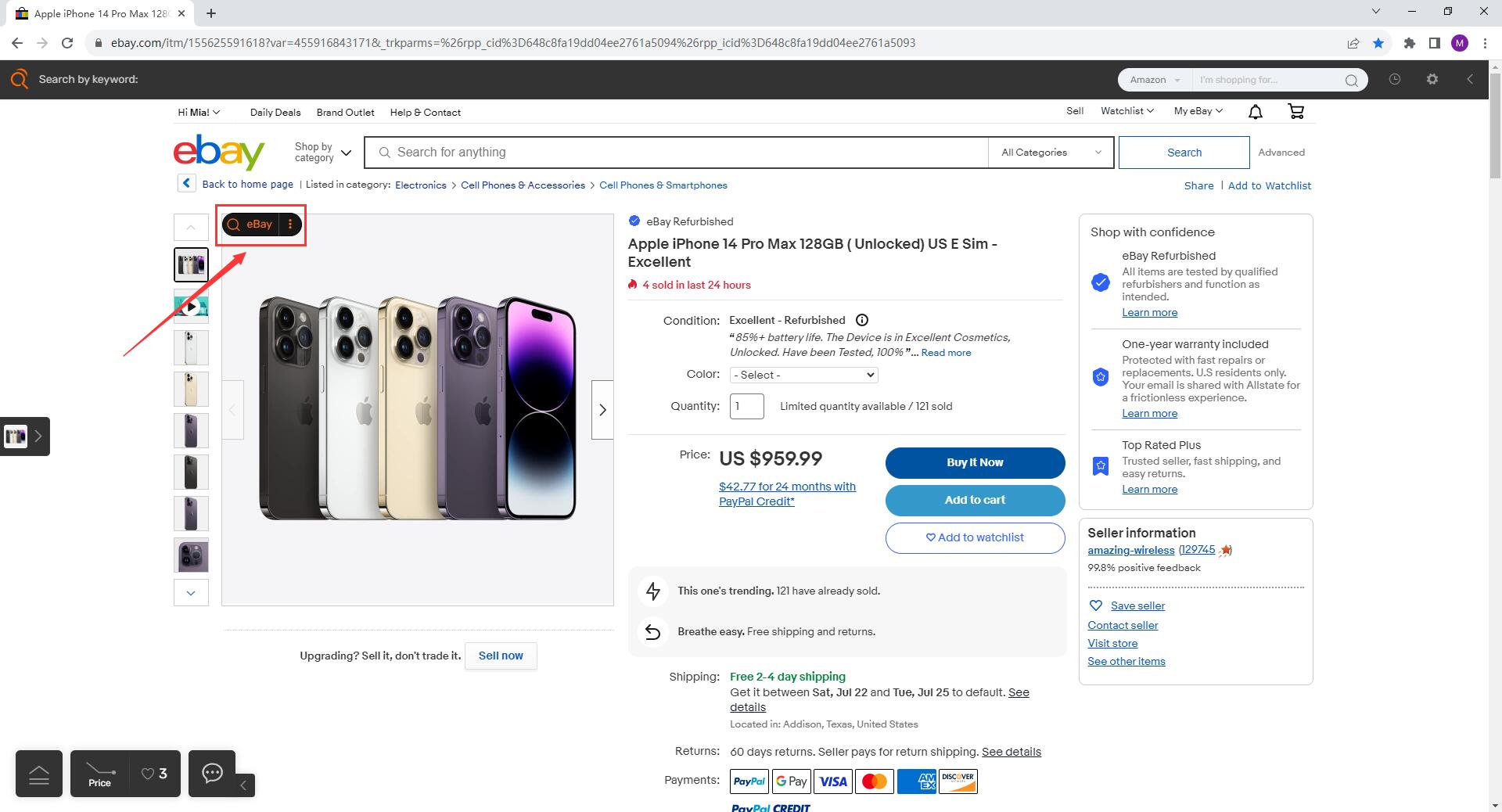This screenshot has height=812, width=1502.
Task: Click the extension search magnifier icon
Action: point(1351,80)
